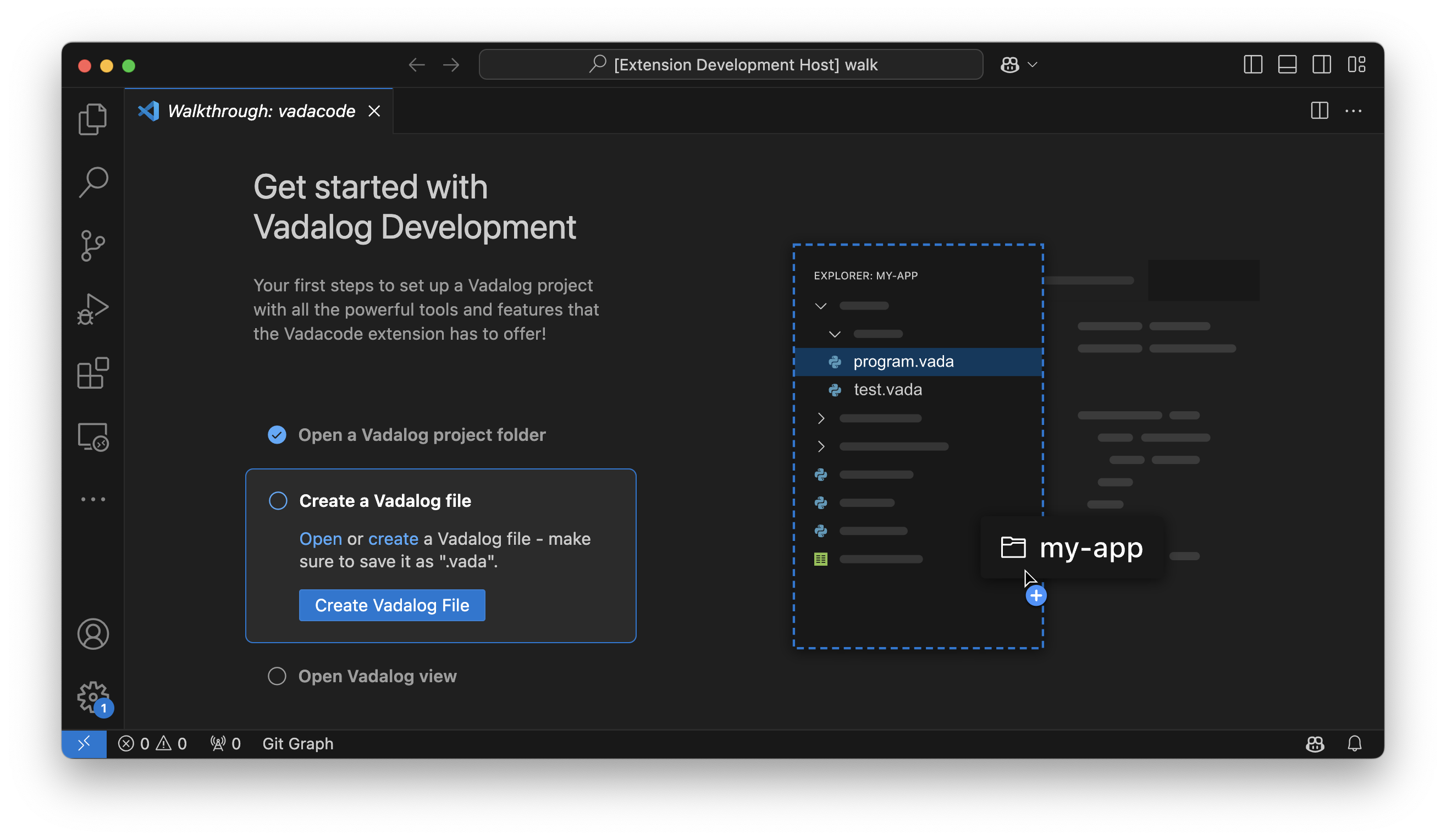1446x840 pixels.
Task: Mark Create a Vadalog file step done
Action: click(278, 501)
